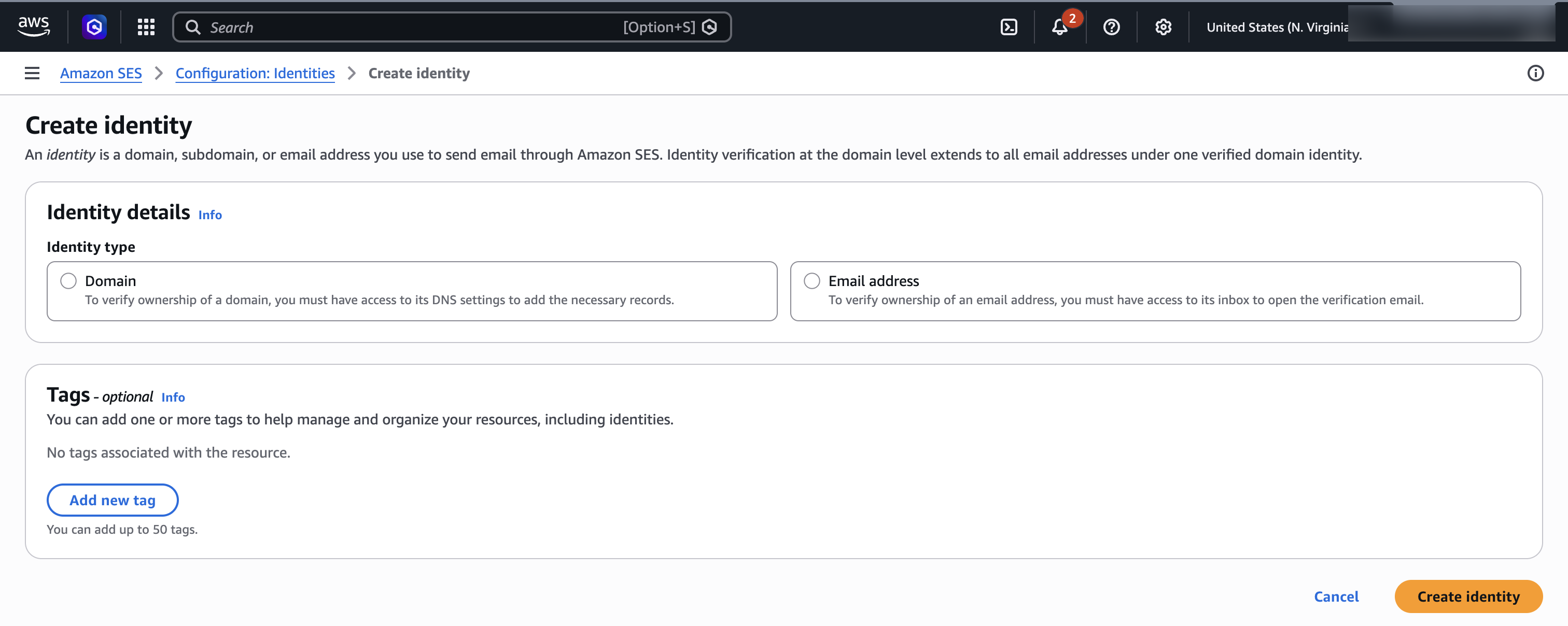View notifications via the bell icon

tap(1060, 28)
